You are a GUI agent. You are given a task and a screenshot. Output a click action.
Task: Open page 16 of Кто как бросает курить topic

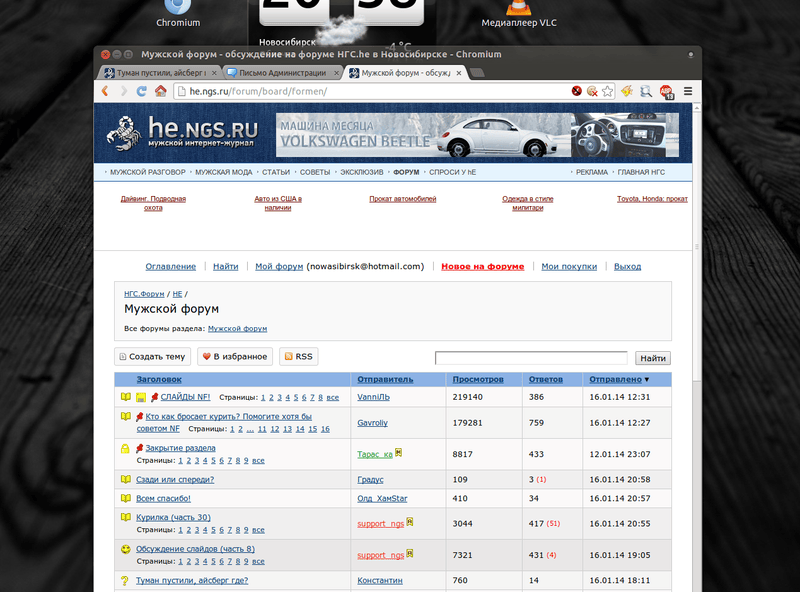pyautogui.click(x=325, y=429)
